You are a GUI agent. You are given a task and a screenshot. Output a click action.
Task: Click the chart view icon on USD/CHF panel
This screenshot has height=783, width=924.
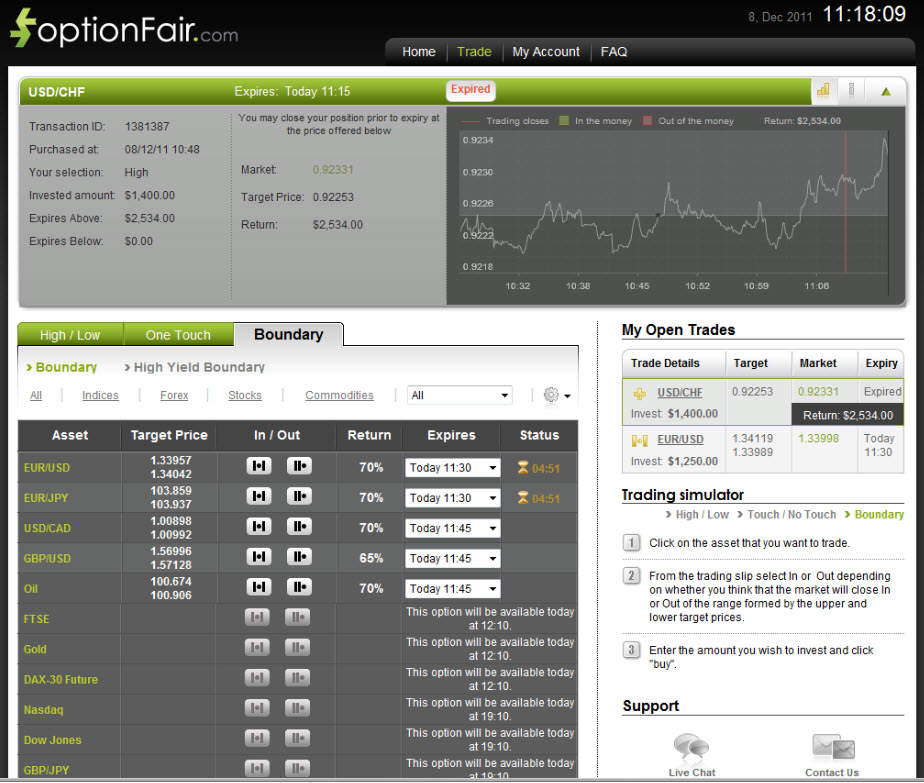[823, 90]
